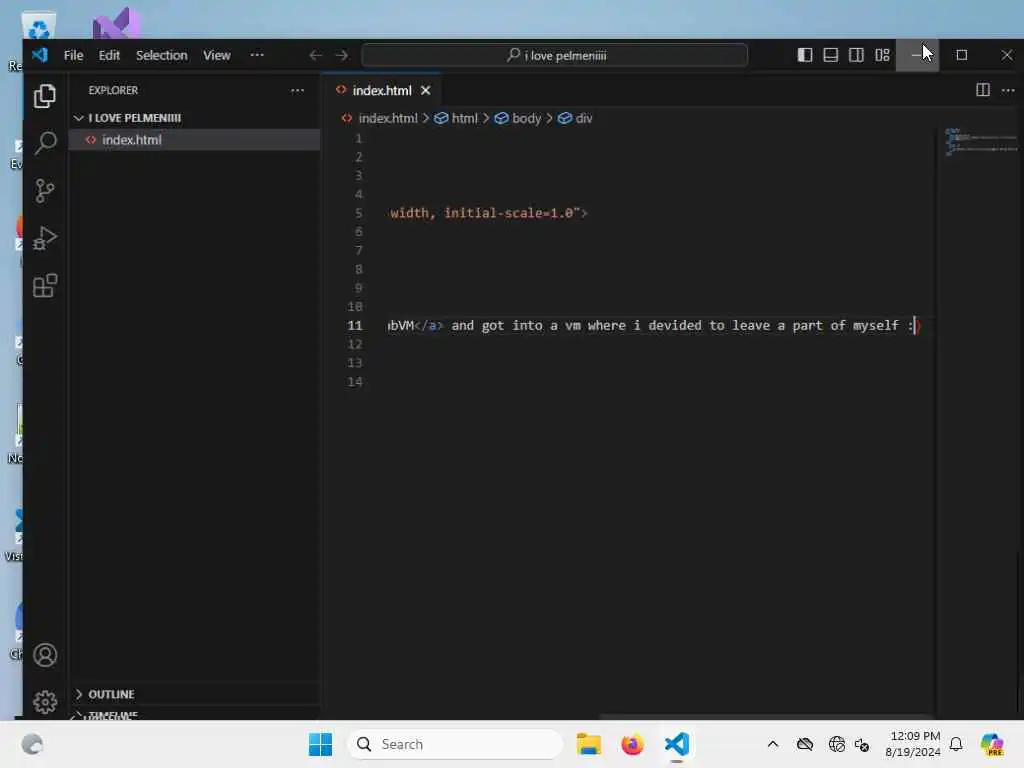Screen dimensions: 1024x768
Task: Show hidden tray icons chevron
Action: coord(773,744)
